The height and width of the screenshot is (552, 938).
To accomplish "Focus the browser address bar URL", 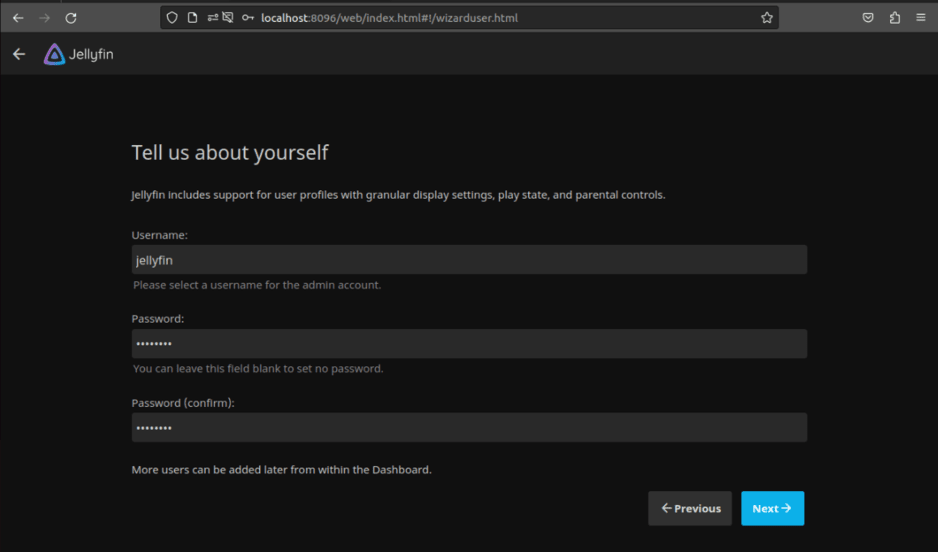I will 389,18.
